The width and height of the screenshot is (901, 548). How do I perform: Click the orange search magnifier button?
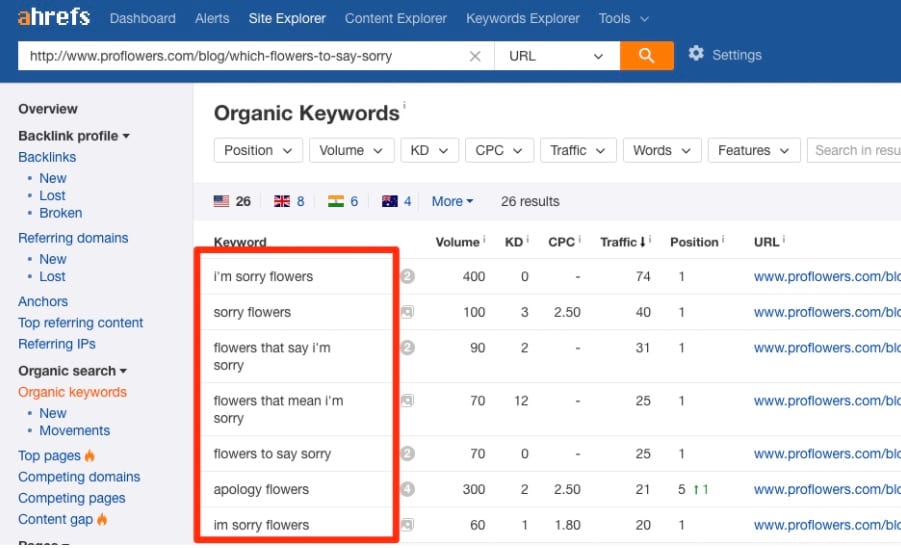646,56
